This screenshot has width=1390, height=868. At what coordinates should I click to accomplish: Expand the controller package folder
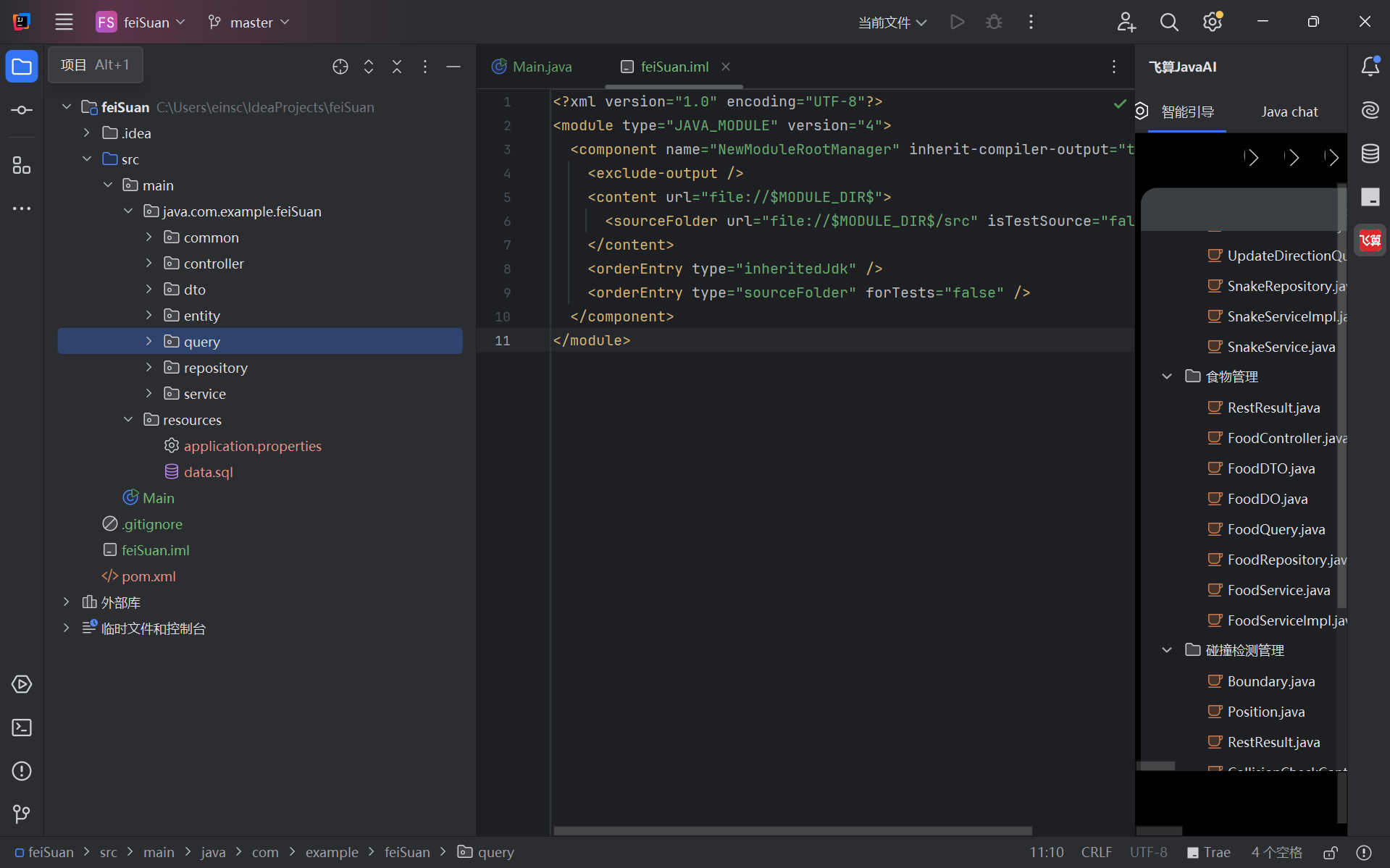[x=148, y=264]
